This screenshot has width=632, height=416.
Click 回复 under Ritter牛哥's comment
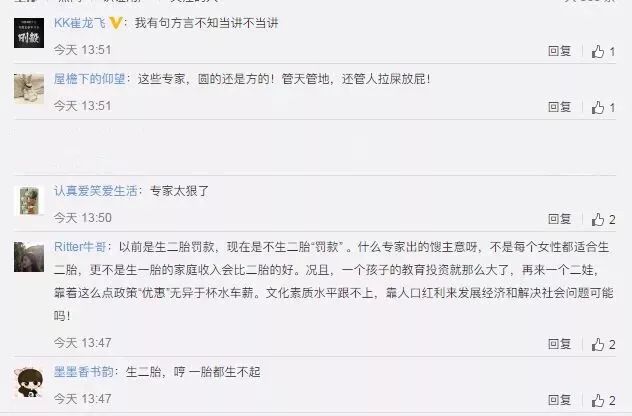pos(559,344)
